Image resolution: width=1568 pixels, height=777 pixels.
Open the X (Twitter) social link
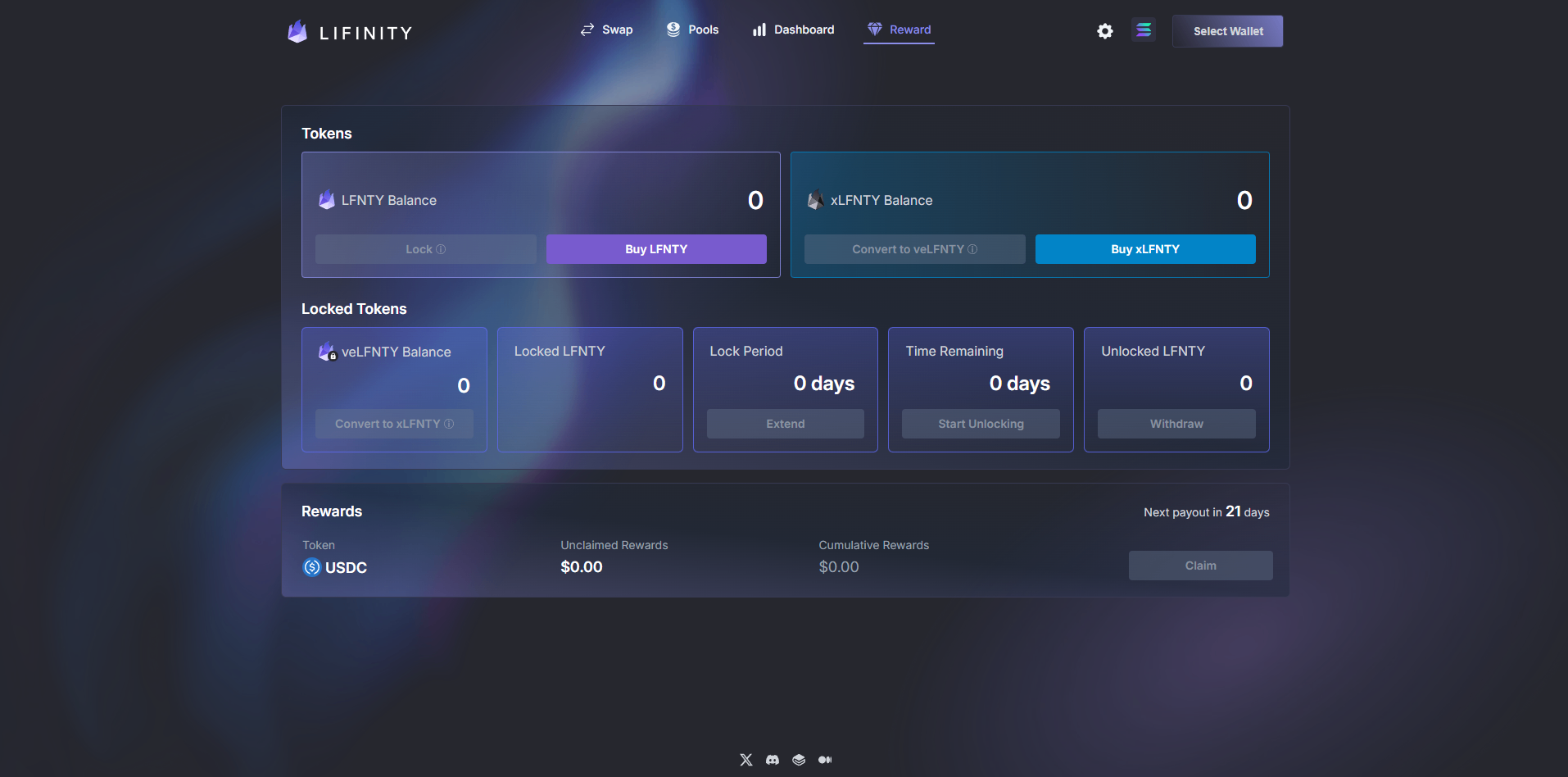click(x=745, y=760)
